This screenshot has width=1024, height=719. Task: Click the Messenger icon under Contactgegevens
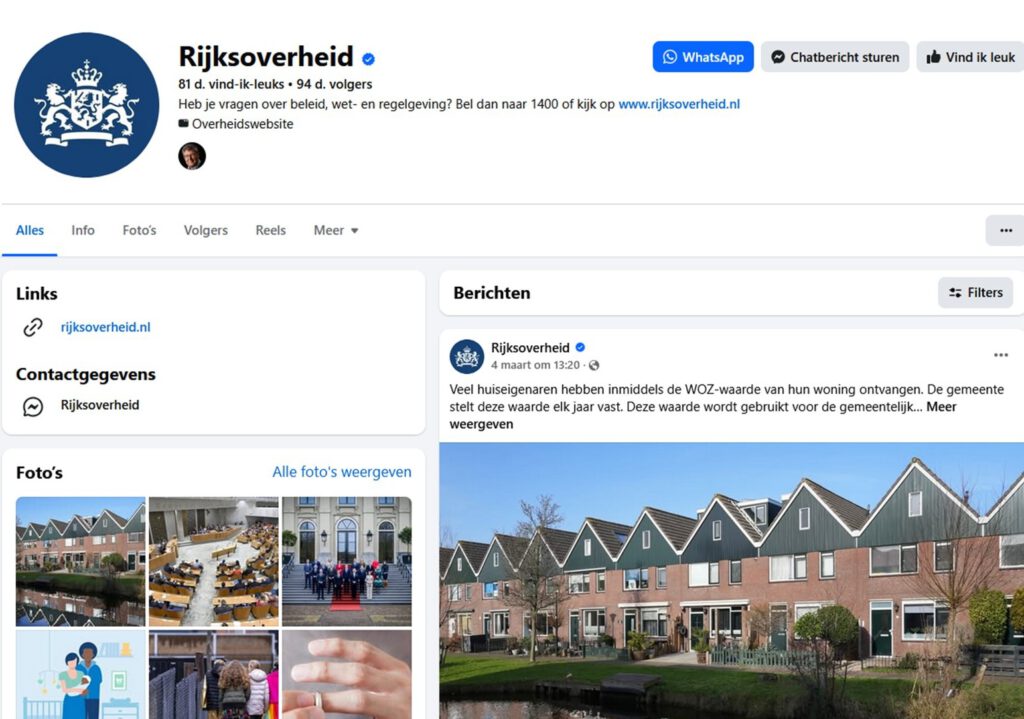tap(33, 406)
